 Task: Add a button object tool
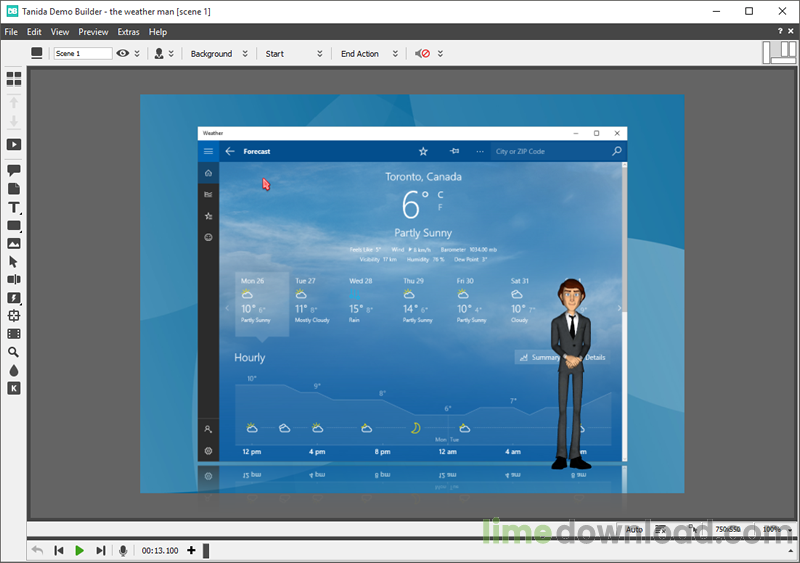[x=14, y=279]
